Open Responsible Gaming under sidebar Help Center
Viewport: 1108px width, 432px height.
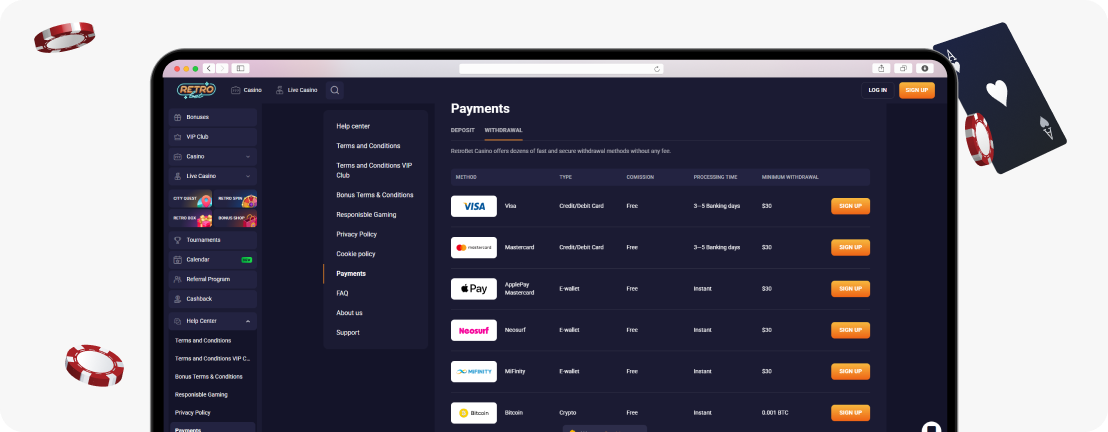click(x=201, y=395)
